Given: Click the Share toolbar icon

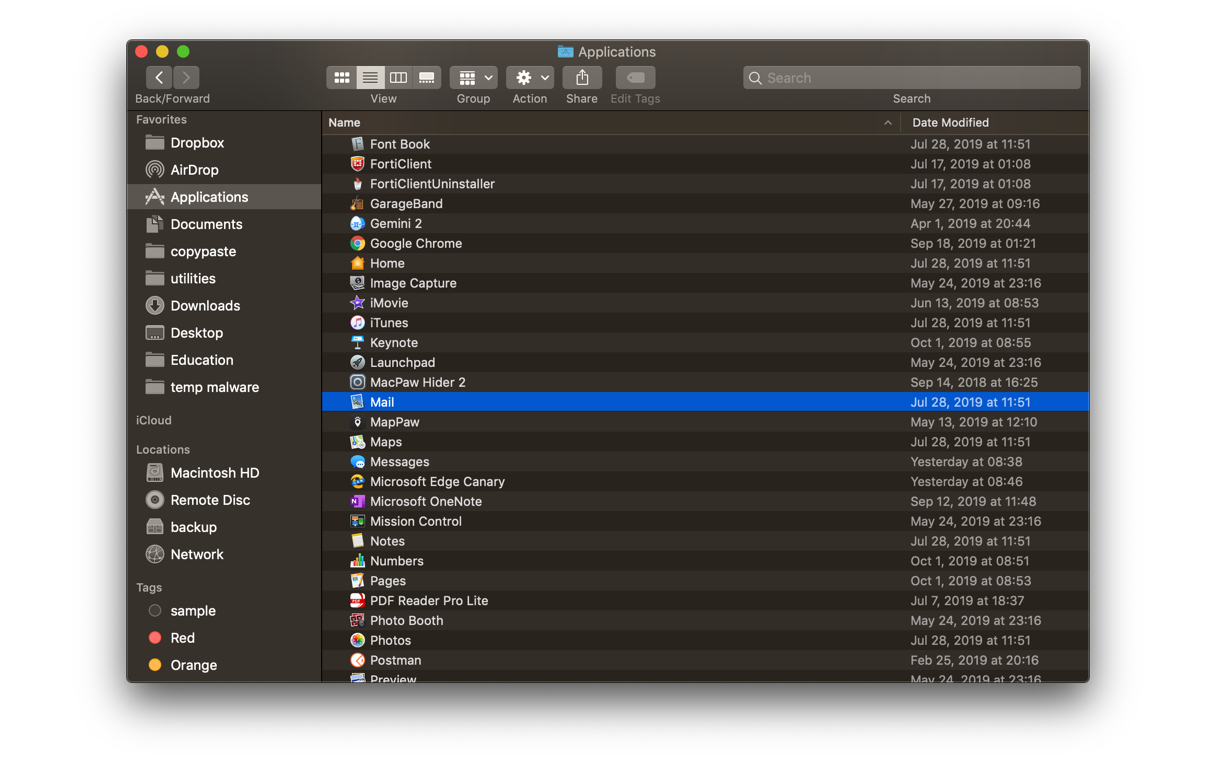Looking at the screenshot, I should (x=582, y=77).
